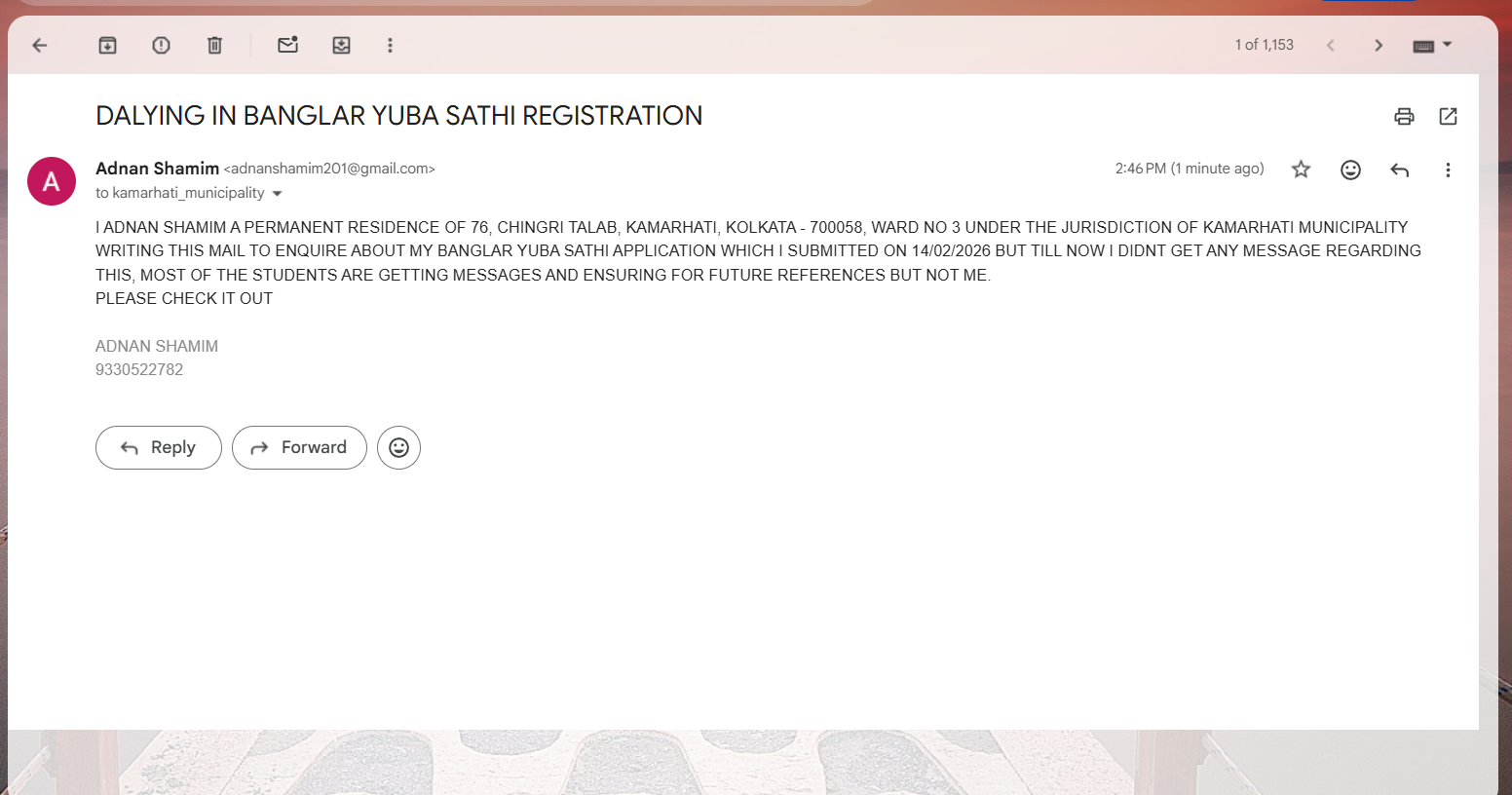Viewport: 1512px width, 795px height.
Task: Mark the email as unread
Action: [287, 45]
